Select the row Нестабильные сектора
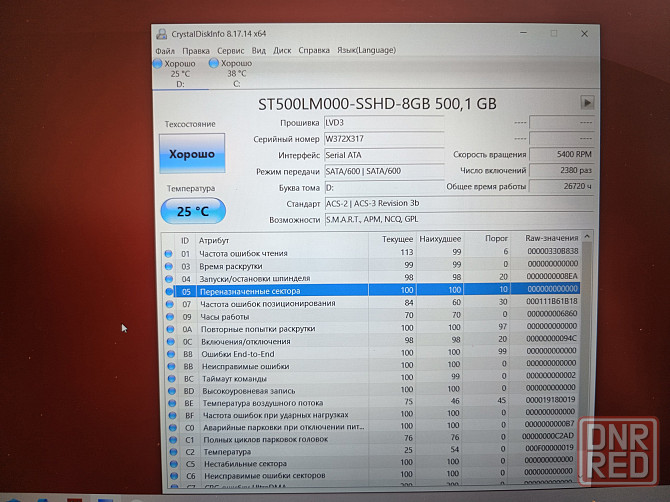The height and width of the screenshot is (502, 670). [374, 462]
